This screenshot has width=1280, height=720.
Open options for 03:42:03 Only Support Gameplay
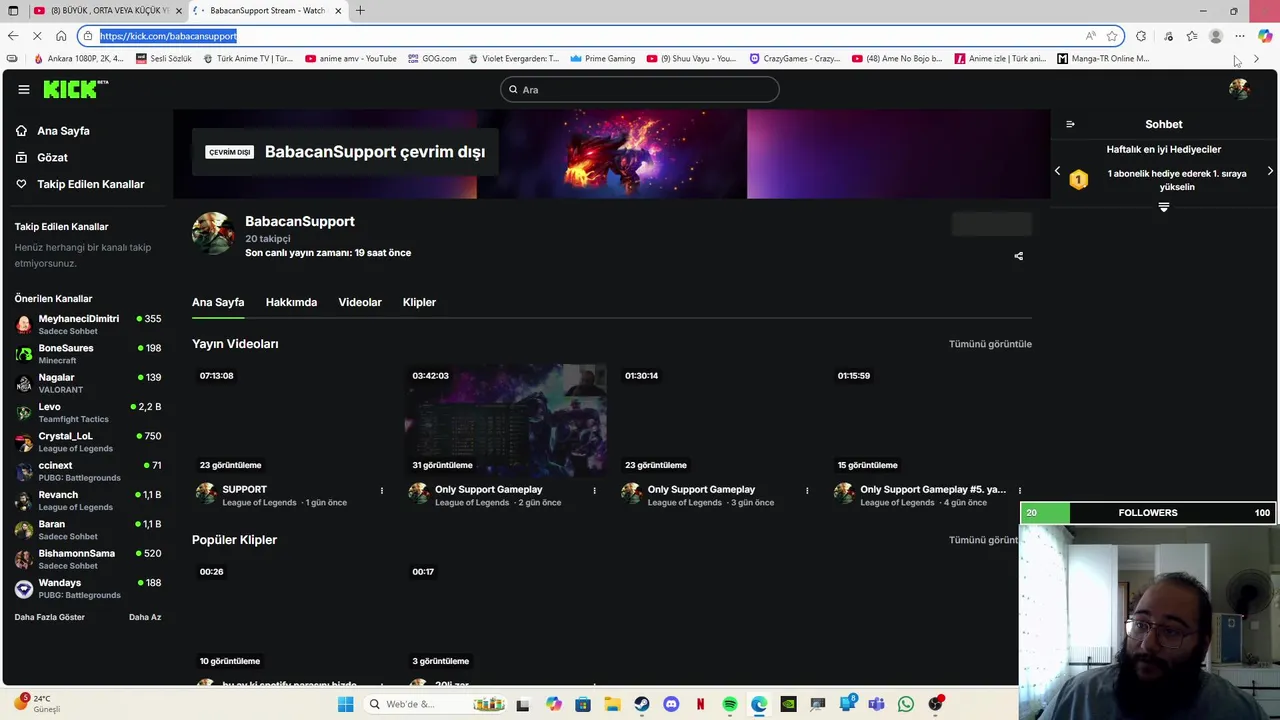coord(594,490)
